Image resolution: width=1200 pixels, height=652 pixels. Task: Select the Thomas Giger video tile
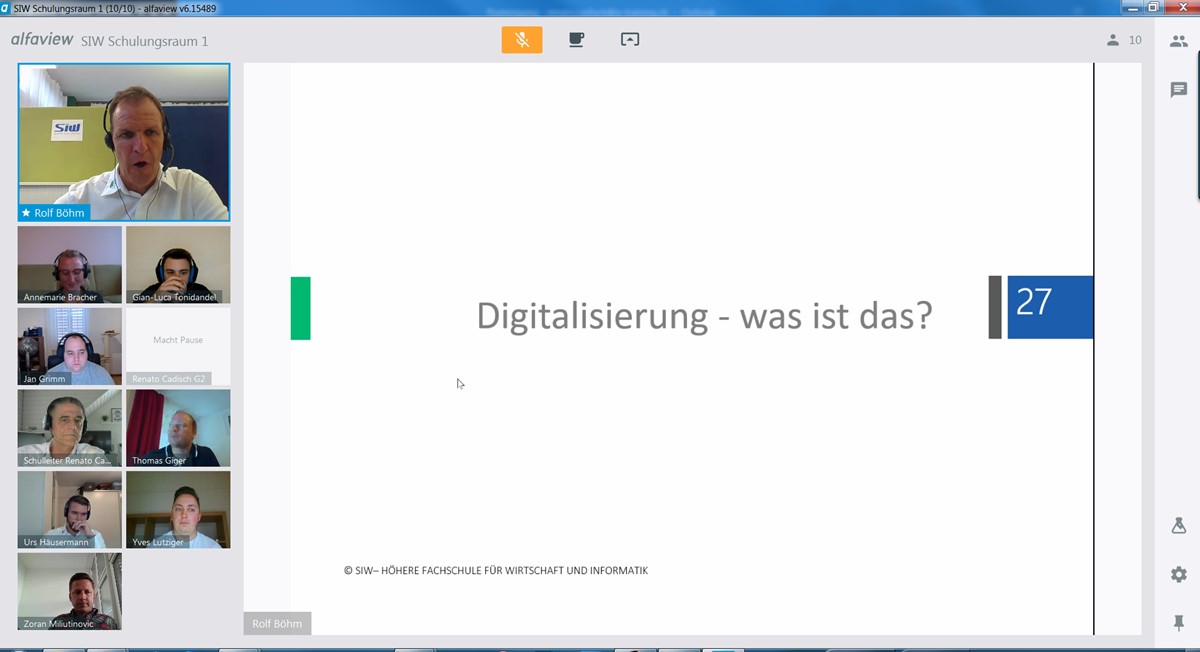tap(178, 427)
